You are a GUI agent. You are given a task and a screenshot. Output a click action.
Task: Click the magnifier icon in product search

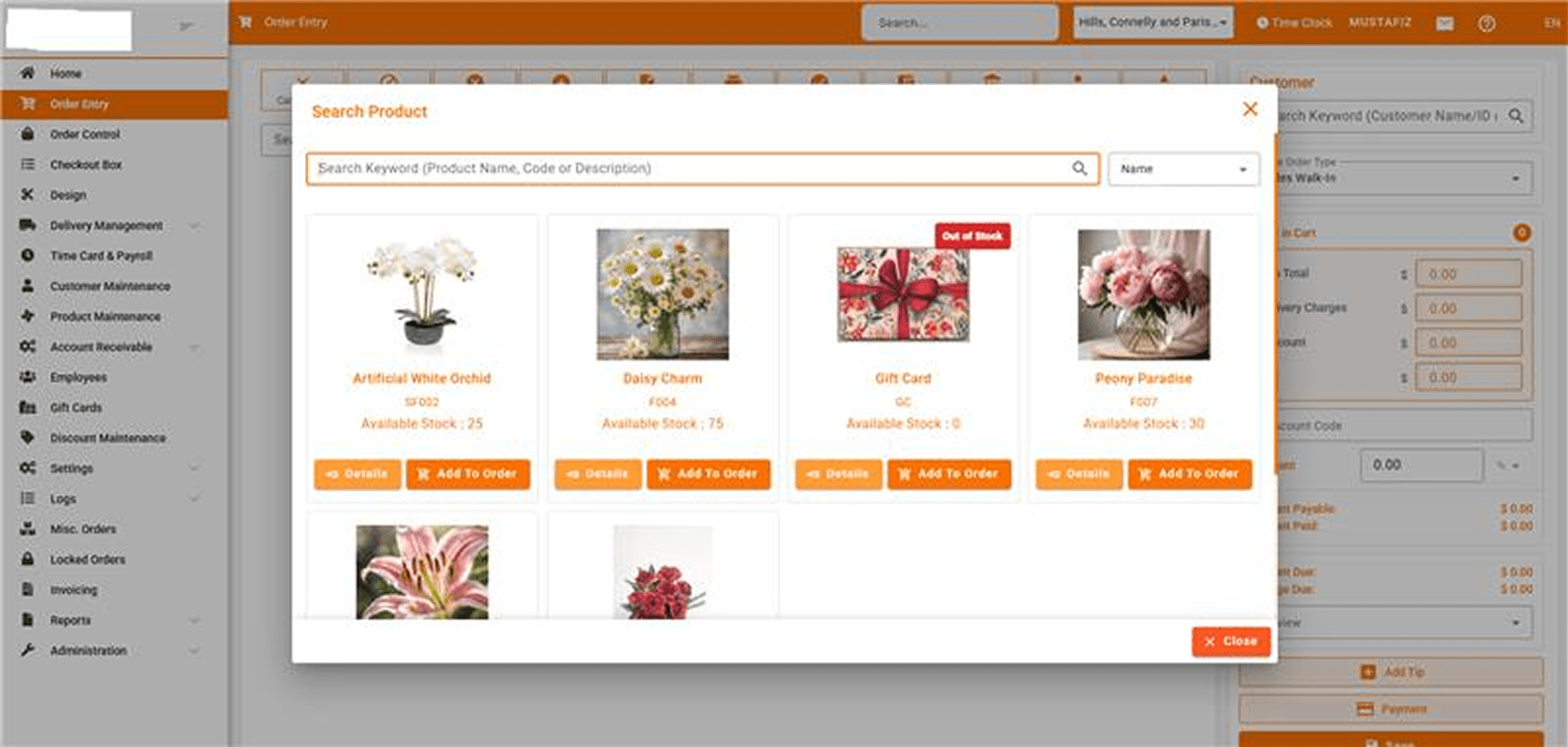1079,168
